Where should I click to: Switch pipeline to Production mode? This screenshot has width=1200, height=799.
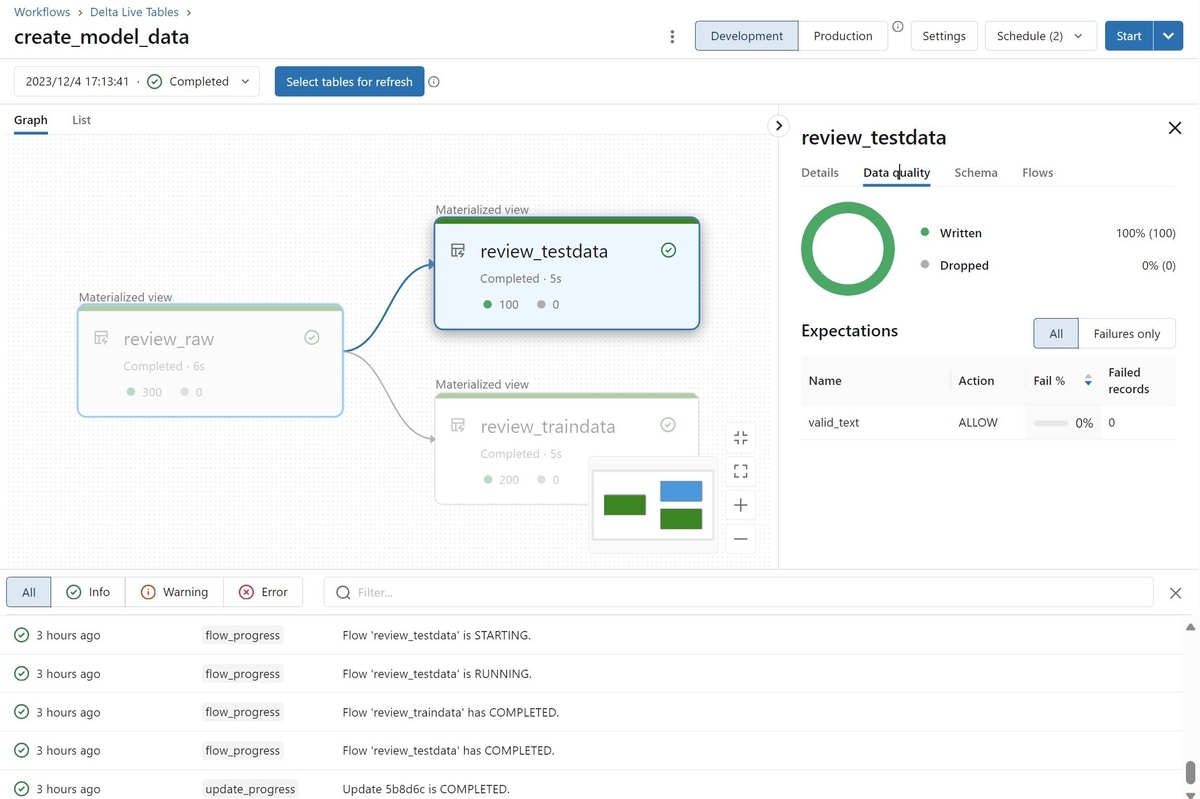[843, 36]
